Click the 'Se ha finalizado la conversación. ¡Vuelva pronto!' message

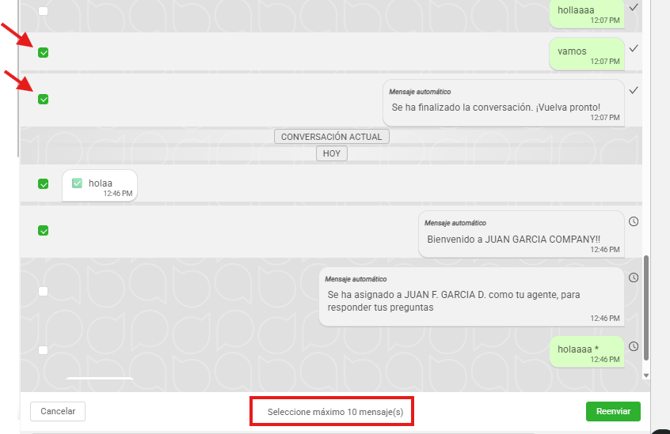click(503, 103)
